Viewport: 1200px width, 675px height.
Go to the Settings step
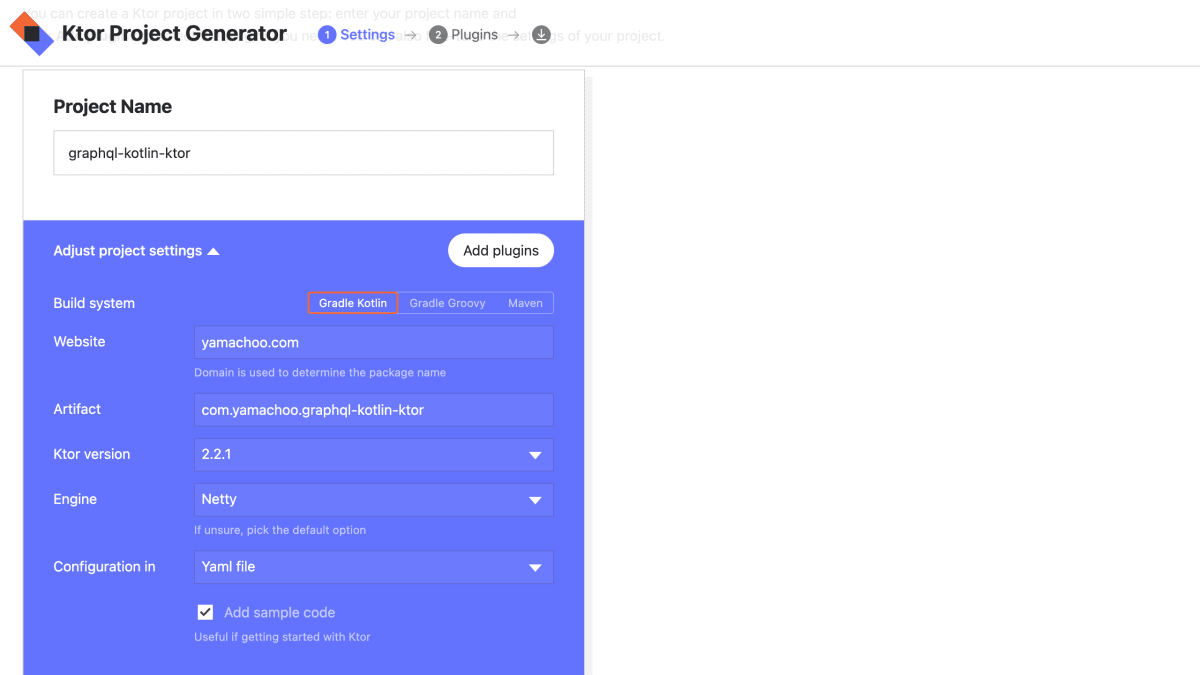368,35
